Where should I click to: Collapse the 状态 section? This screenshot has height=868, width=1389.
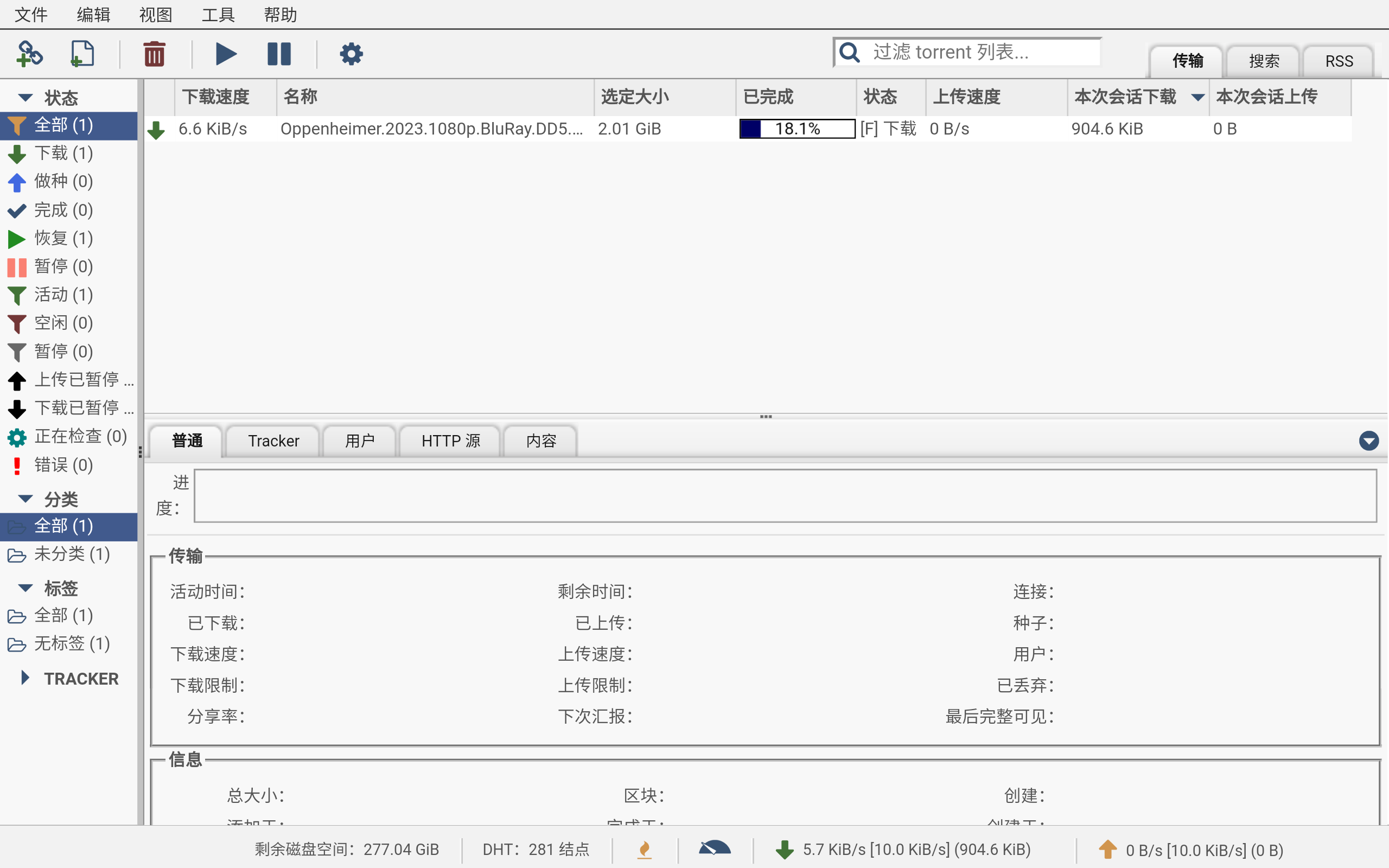(x=26, y=98)
